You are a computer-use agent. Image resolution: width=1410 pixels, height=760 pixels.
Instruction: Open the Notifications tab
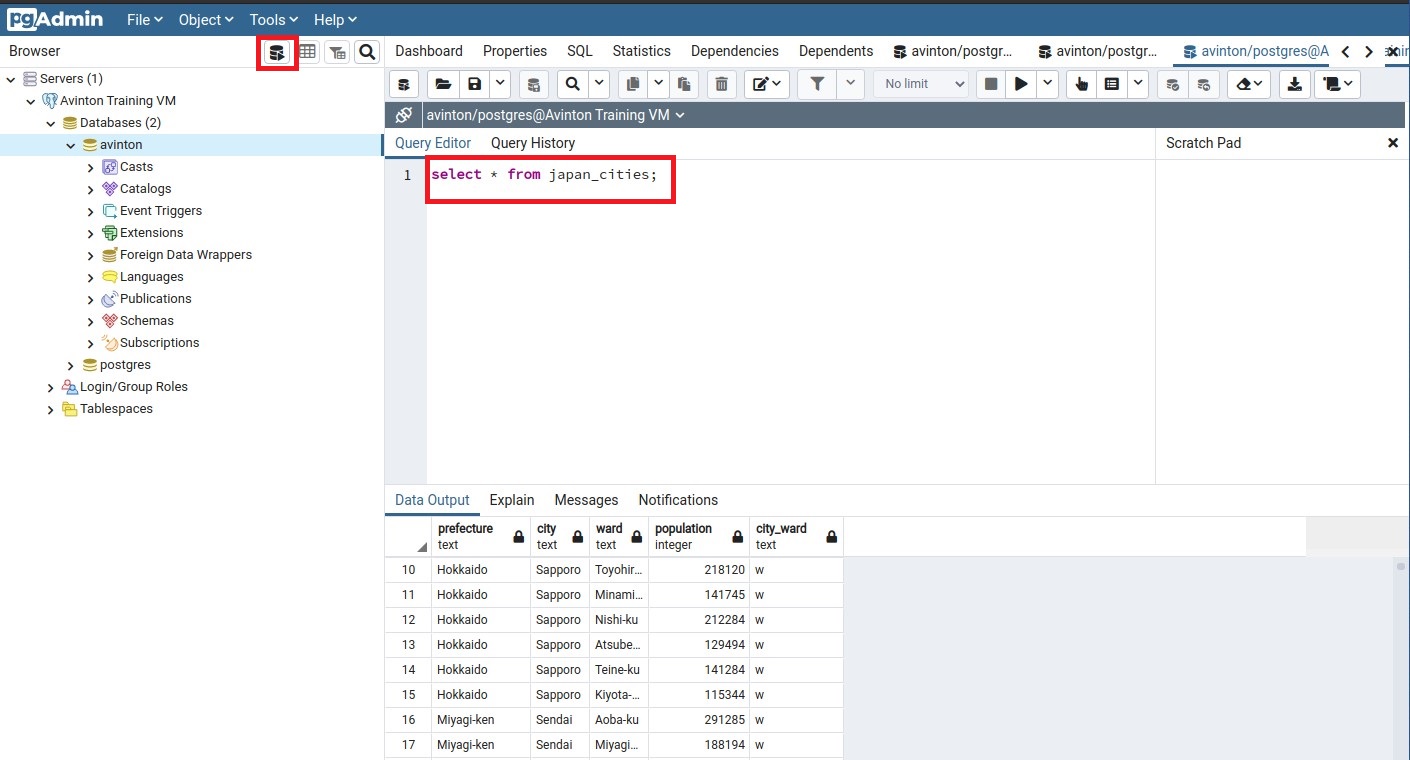pos(678,500)
